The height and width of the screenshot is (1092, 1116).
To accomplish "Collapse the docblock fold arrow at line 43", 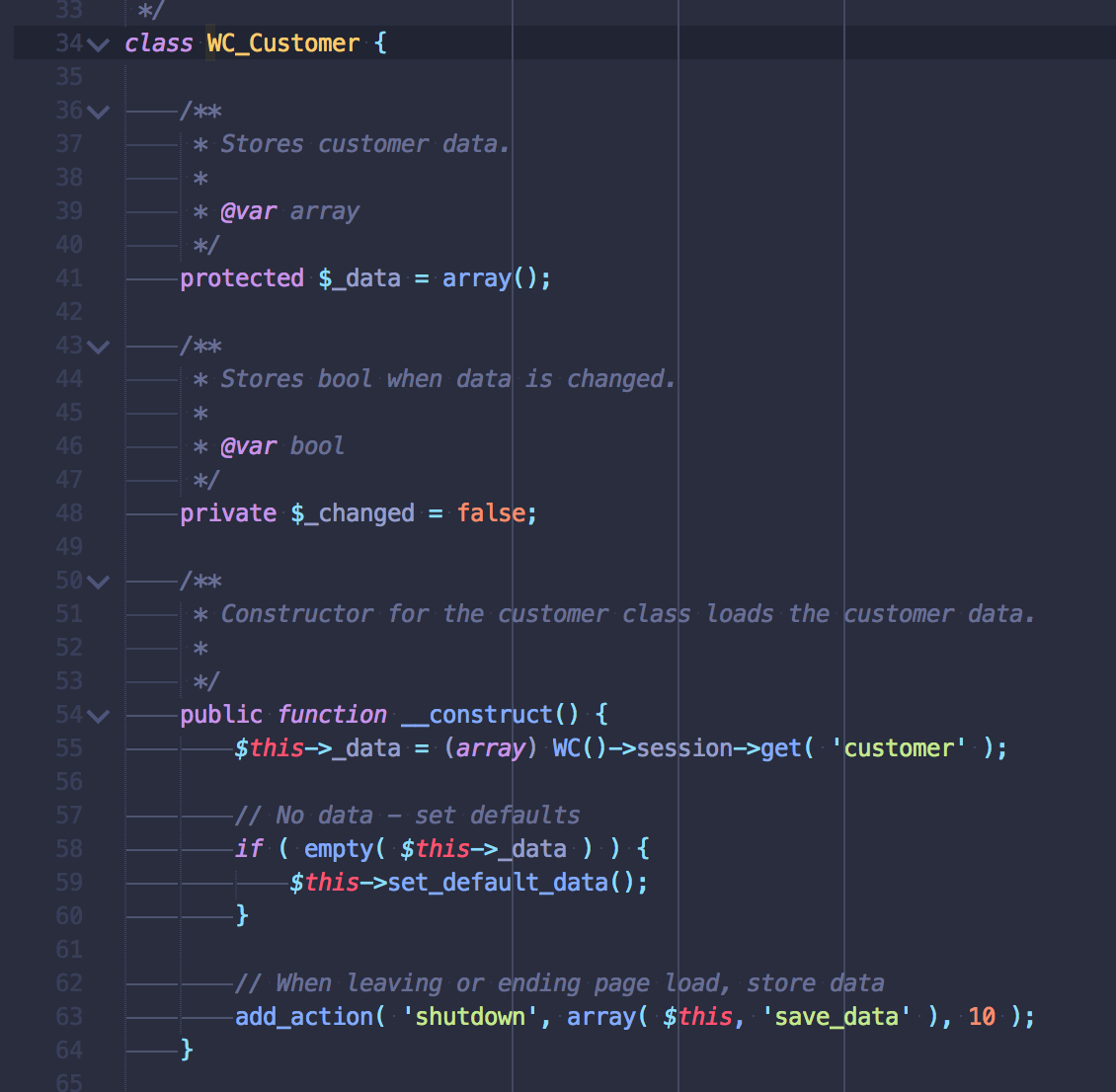I will point(98,348).
